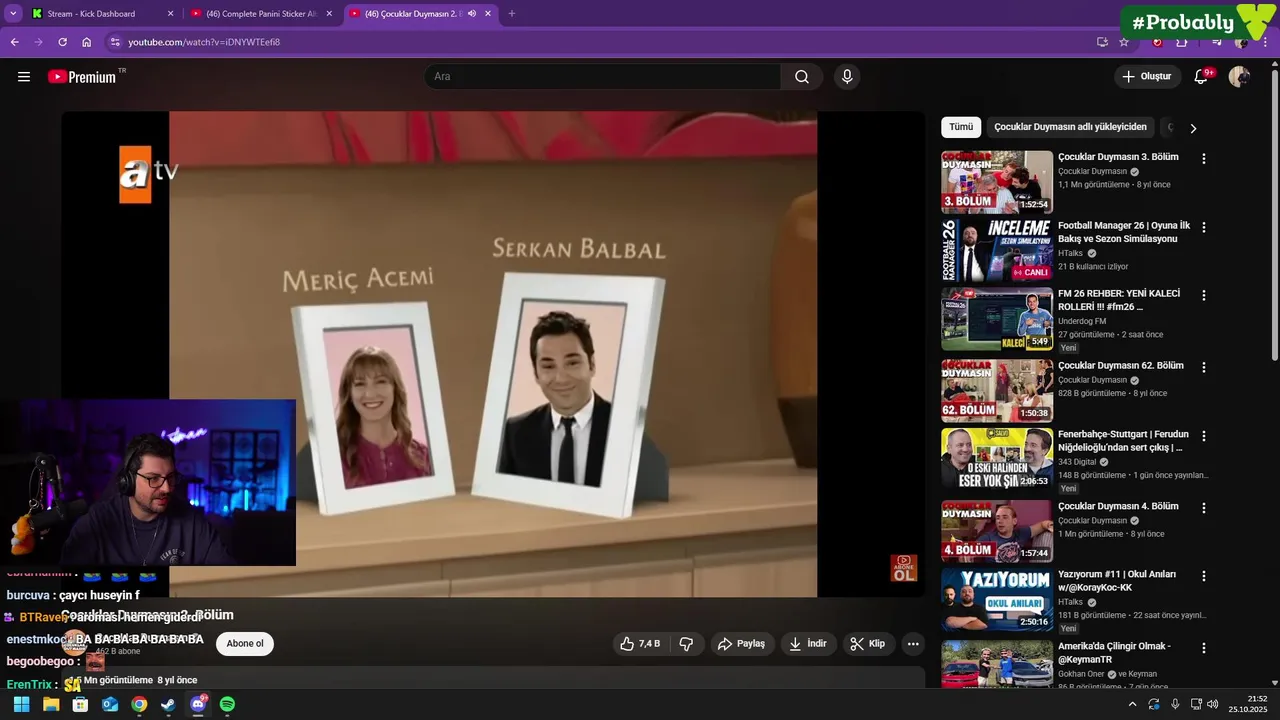The image size is (1280, 720).
Task: Open options for Football Manager 26 video
Action: pos(1204,228)
